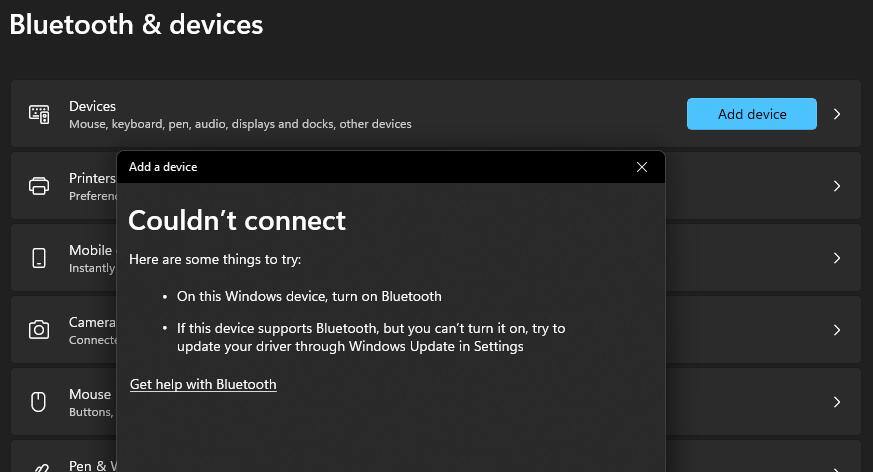Open the Devices settings label
Image resolution: width=873 pixels, height=472 pixels.
(x=92, y=106)
